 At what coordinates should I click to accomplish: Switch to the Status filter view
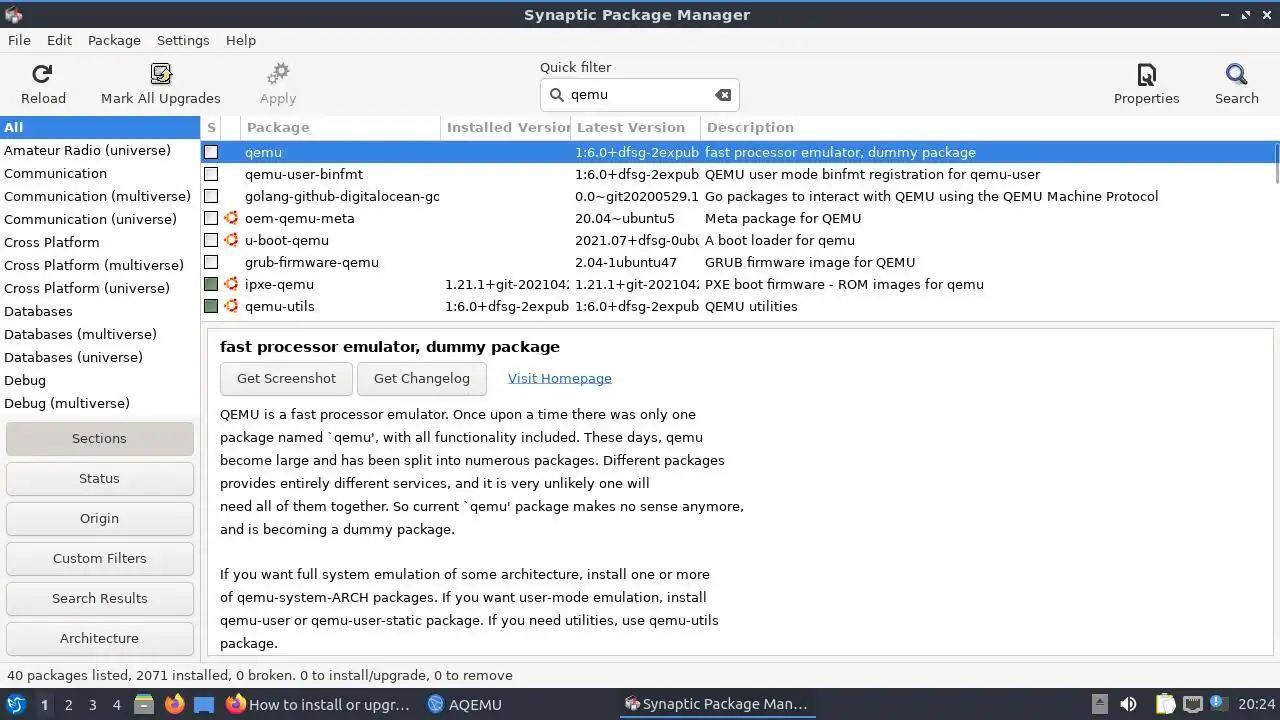point(99,478)
